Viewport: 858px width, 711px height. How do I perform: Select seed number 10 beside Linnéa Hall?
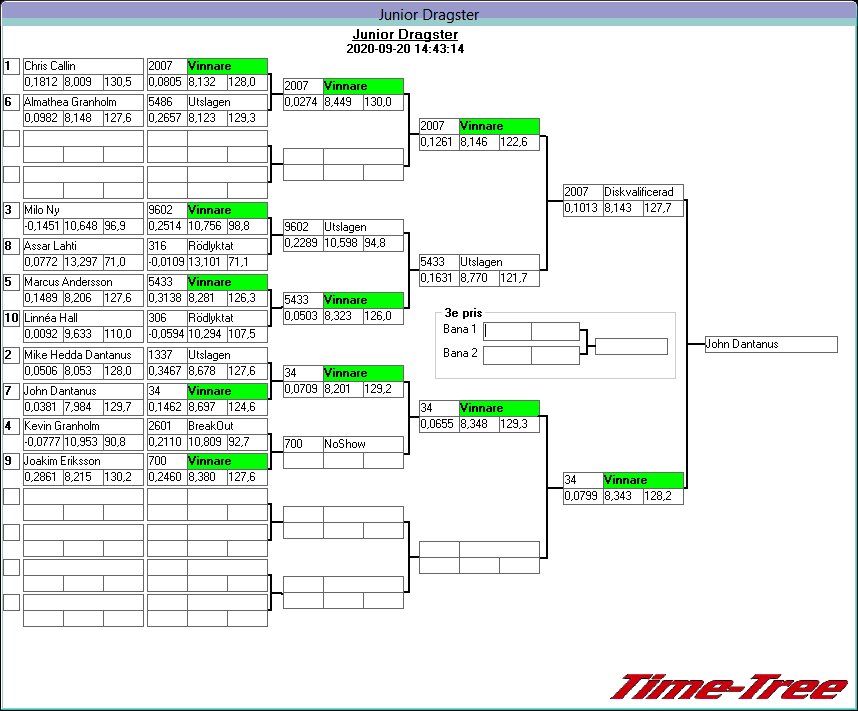(x=11, y=318)
